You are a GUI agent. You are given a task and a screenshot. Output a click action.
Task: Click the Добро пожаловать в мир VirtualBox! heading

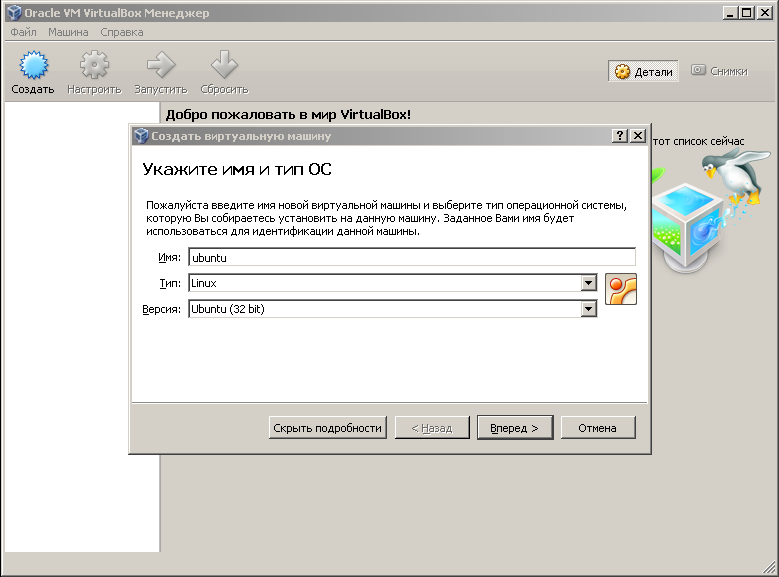[288, 115]
